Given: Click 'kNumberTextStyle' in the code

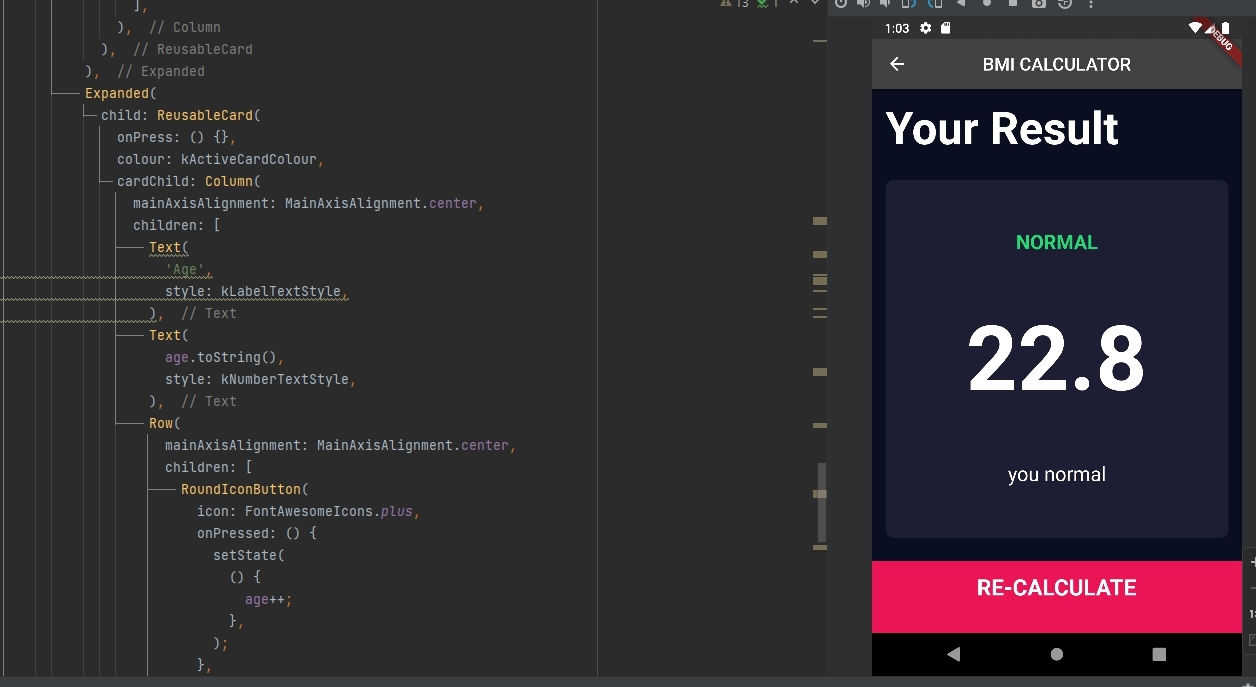Looking at the screenshot, I should click(x=285, y=379).
